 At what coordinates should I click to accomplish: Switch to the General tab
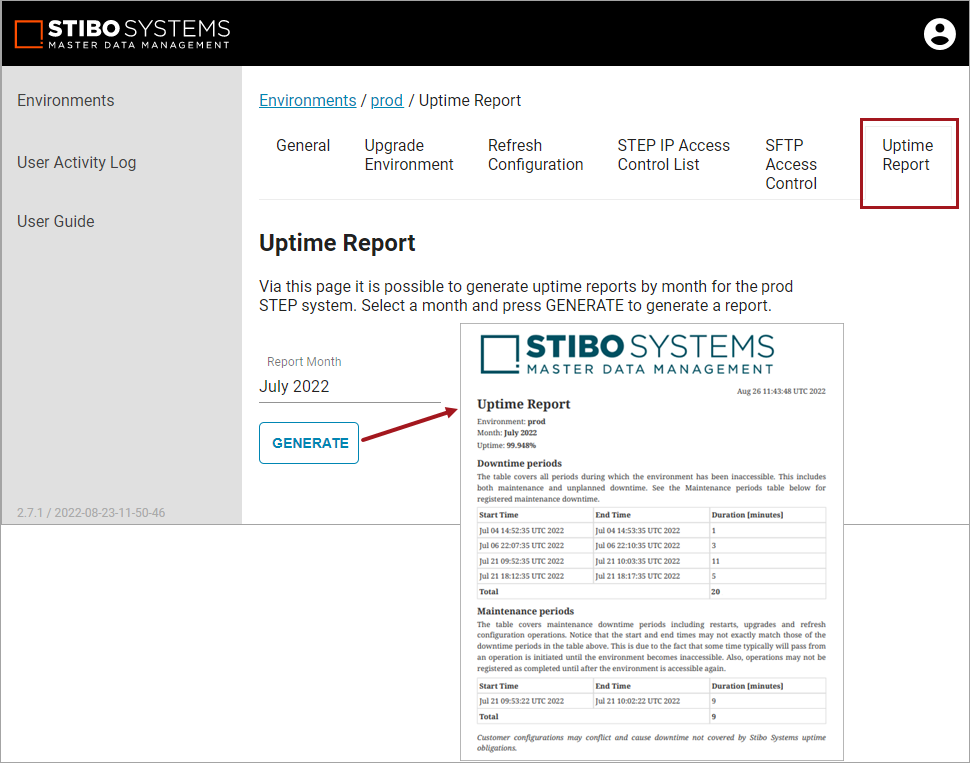coord(303,146)
